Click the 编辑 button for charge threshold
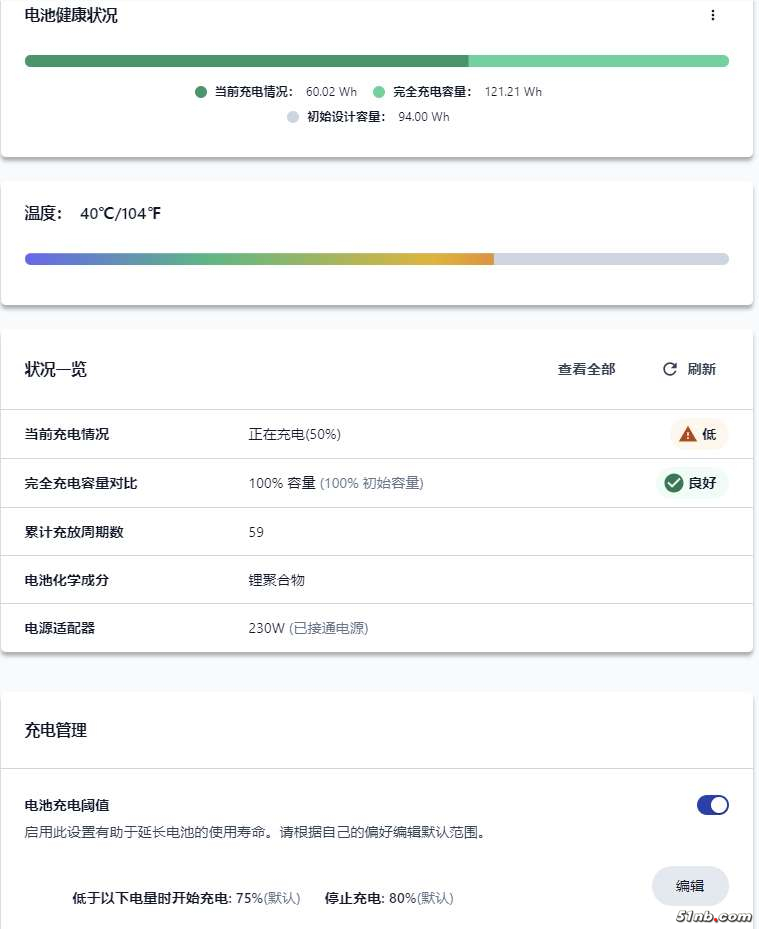 [x=690, y=886]
